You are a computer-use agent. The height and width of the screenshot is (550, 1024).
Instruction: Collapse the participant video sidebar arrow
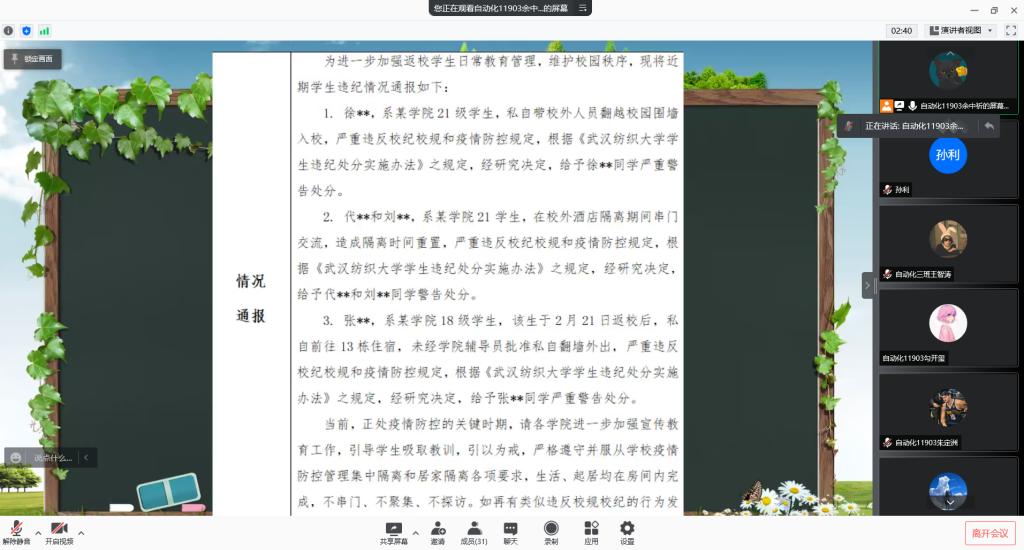click(867, 285)
